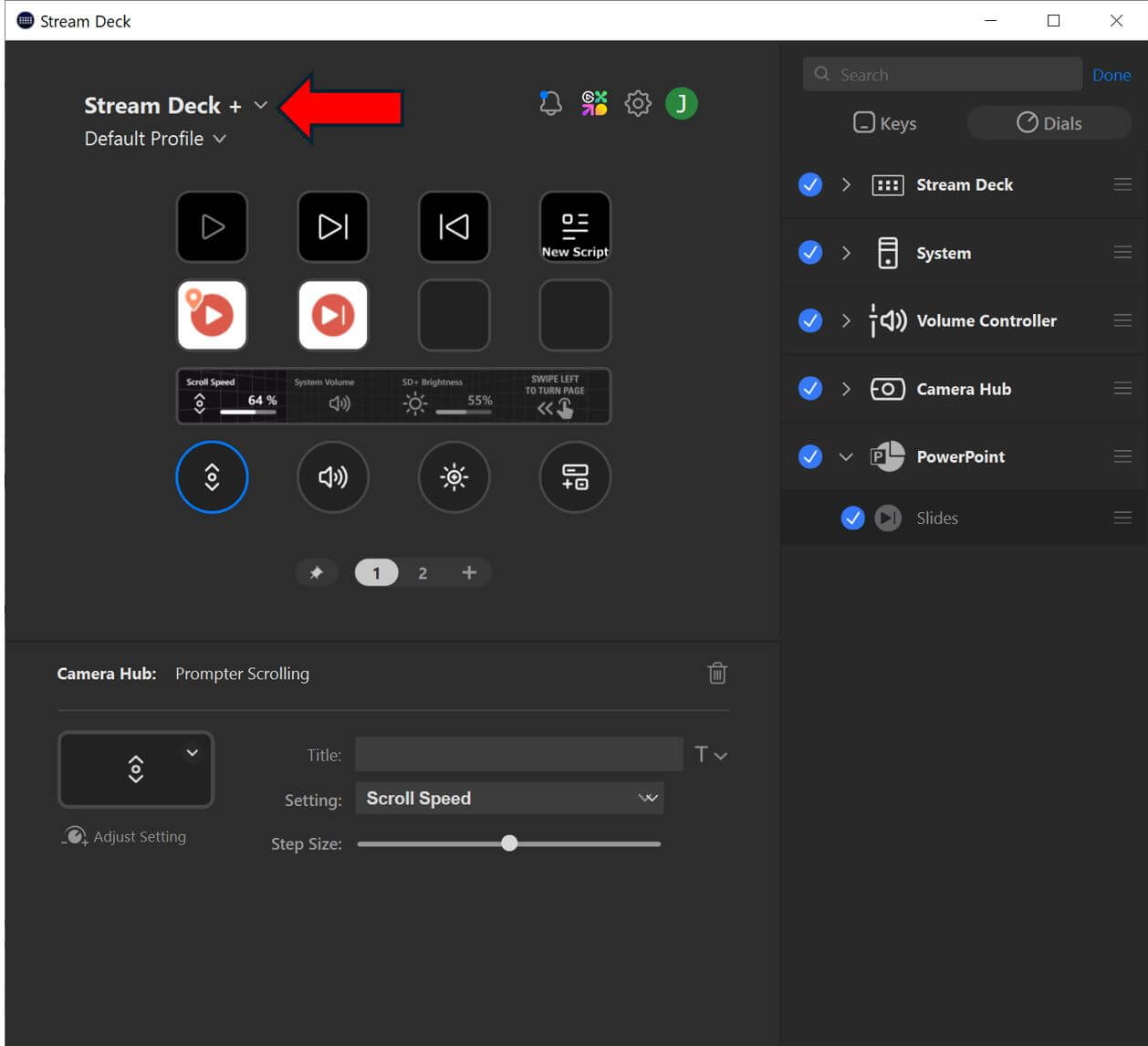Viewport: 1148px width, 1046px height.
Task: Uncheck the Volume Controller checkbox
Action: pos(810,320)
